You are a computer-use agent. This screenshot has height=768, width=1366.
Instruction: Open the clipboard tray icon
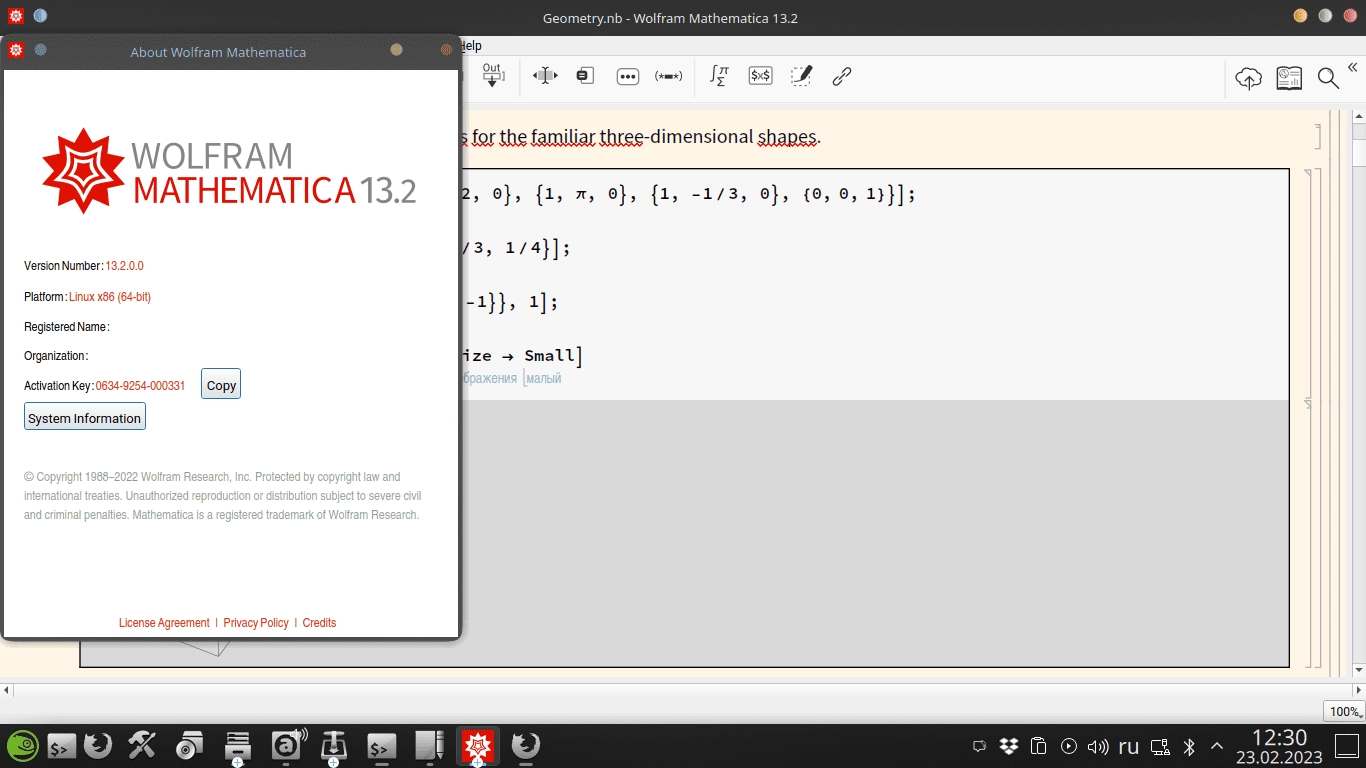(x=1039, y=746)
